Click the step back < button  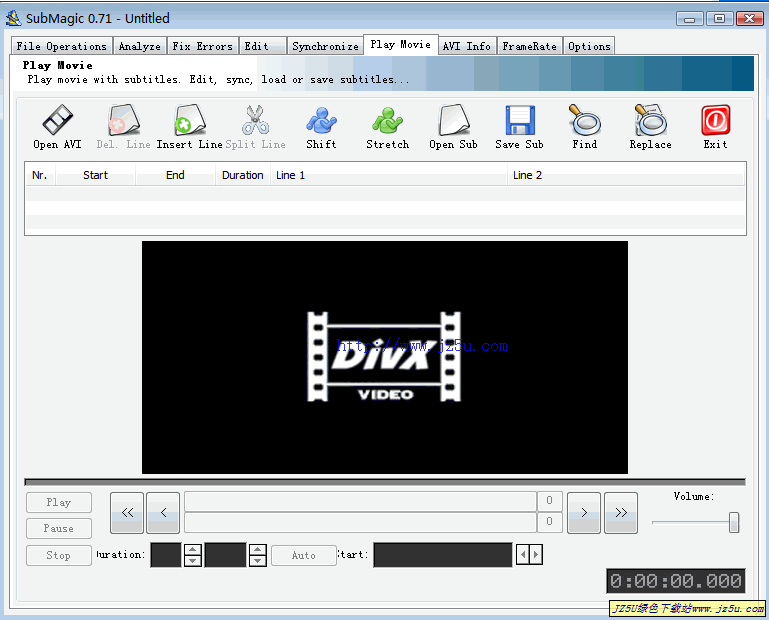pos(163,513)
